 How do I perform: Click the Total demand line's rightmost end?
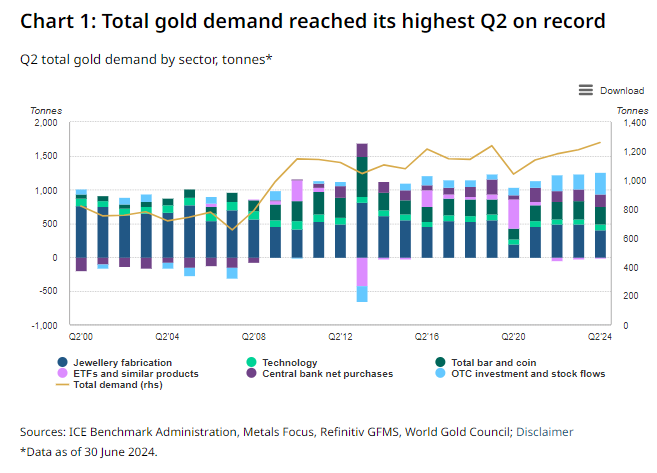[600, 142]
